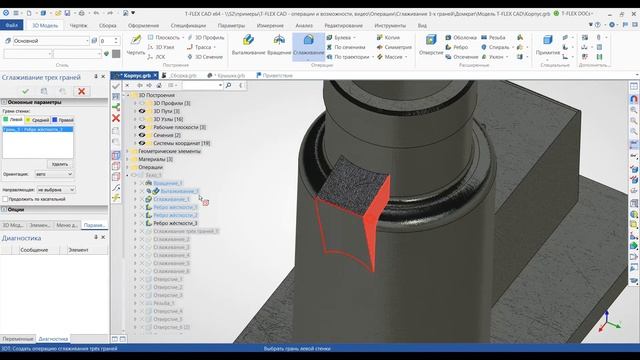Image resolution: width=640 pixels, height=360 pixels.
Task: Click the level number stepper field
Action: [x=109, y=41]
